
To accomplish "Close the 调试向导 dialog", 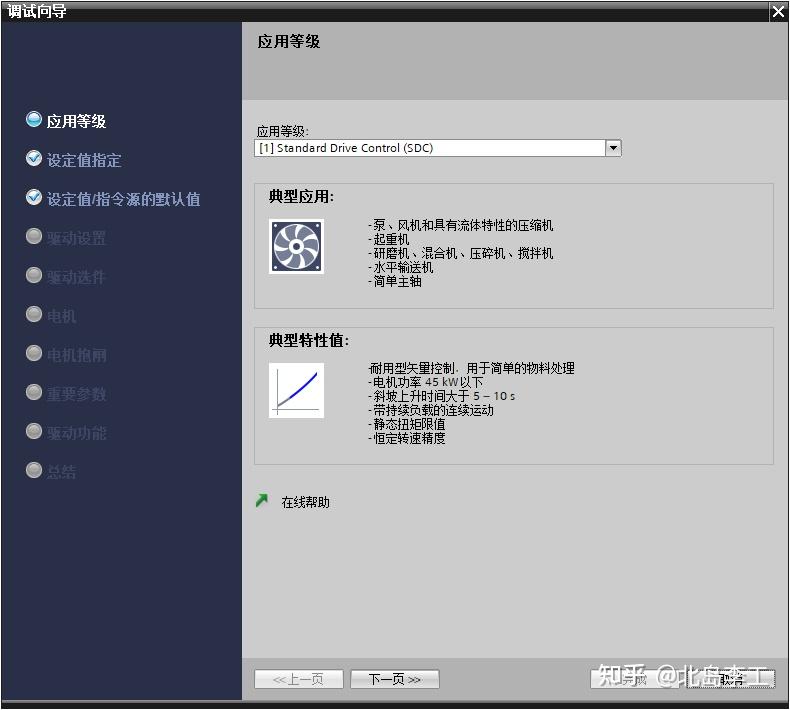I will pos(778,12).
